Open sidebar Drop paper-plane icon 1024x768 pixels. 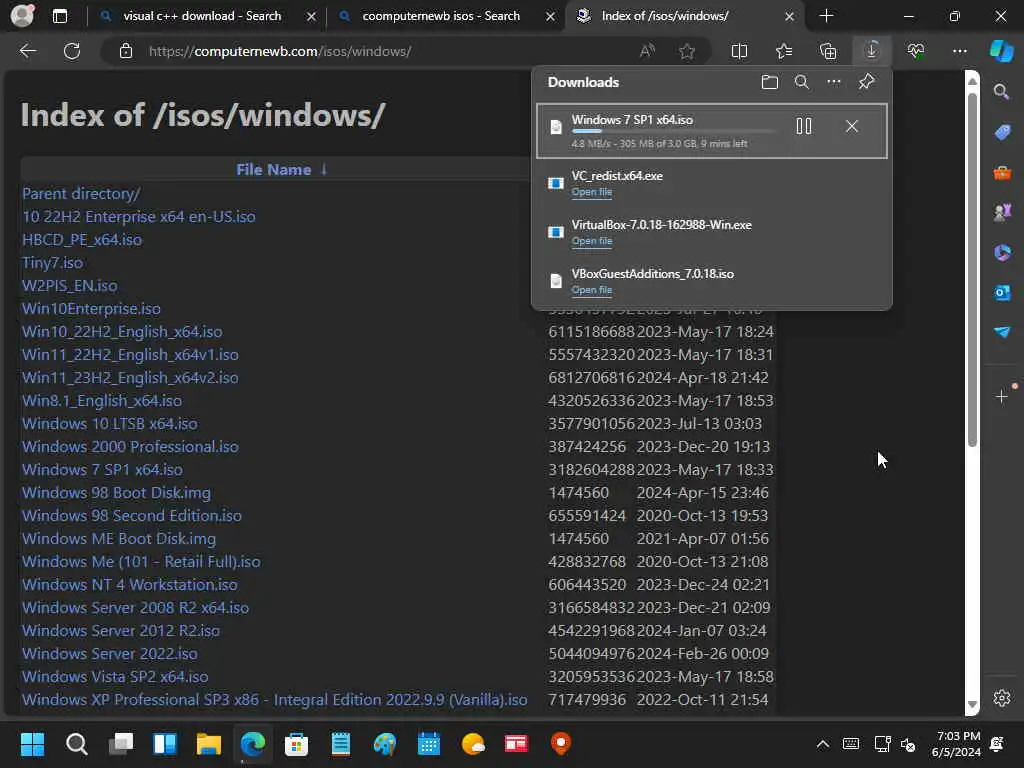[x=1002, y=332]
